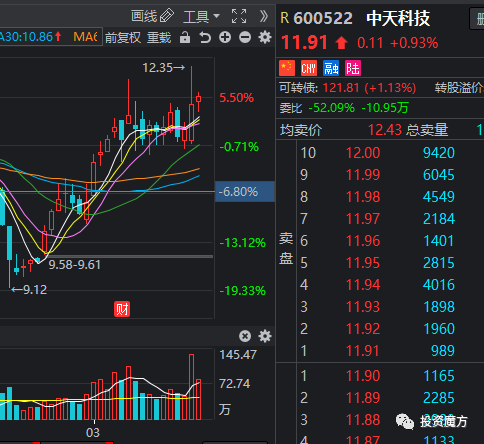This screenshot has height=444, width=484.
Task: Click the current price 11.91
Action: point(304,43)
